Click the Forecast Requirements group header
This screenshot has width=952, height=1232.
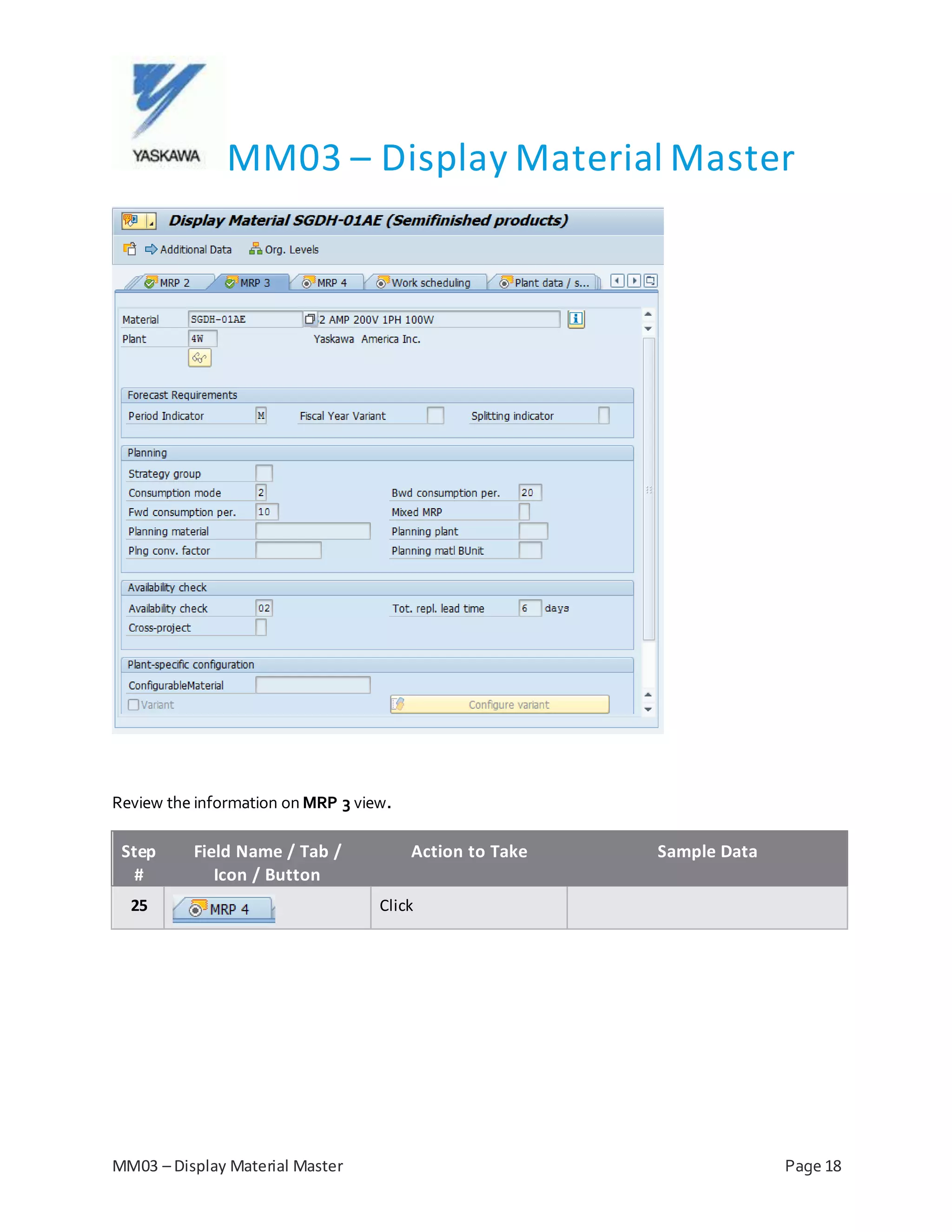pyautogui.click(x=377, y=395)
